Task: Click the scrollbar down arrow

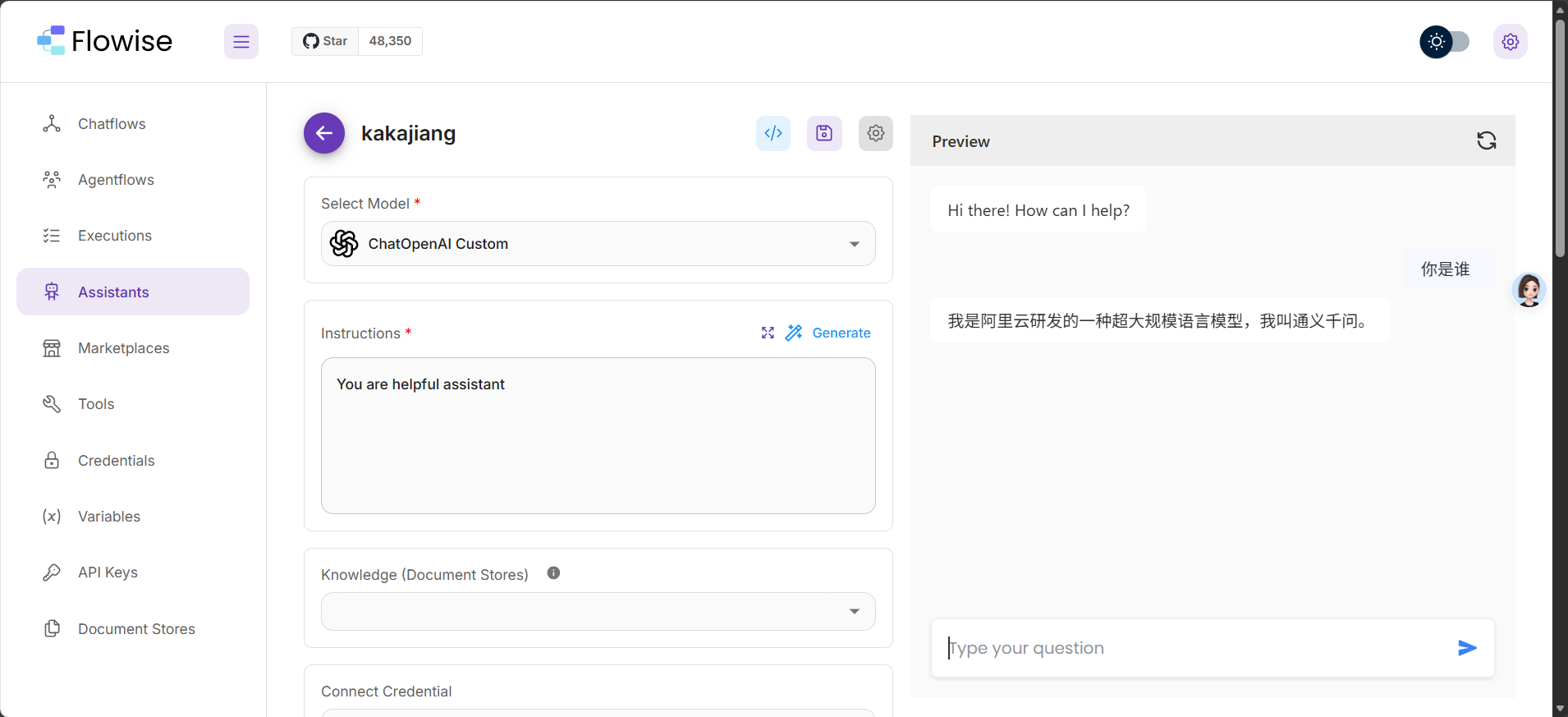Action: tap(1560, 709)
